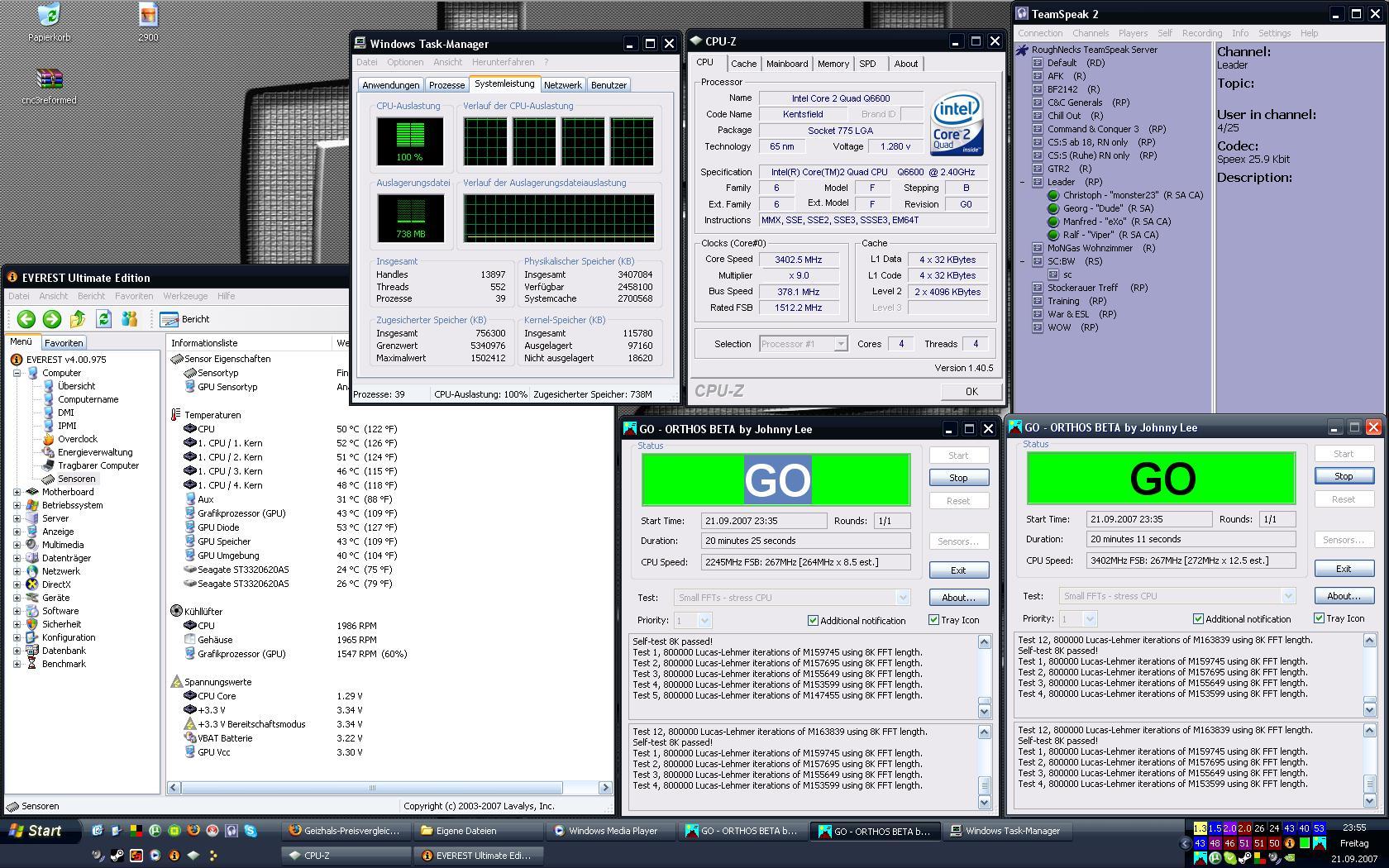
Task: Open the Papierkorb desktop icon
Action: tap(49, 22)
